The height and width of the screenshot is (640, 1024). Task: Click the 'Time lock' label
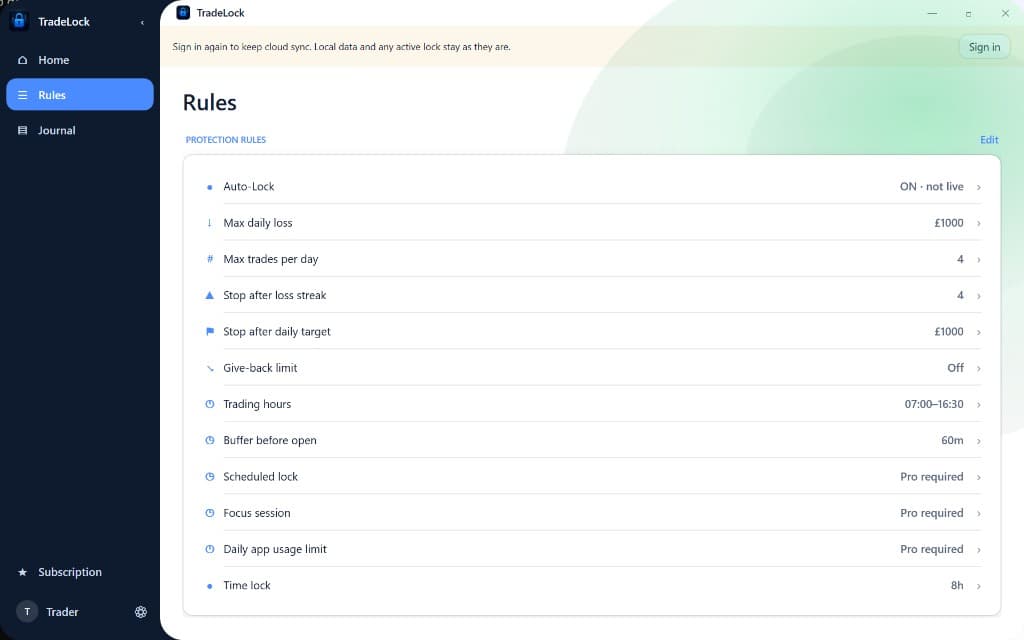click(x=247, y=585)
